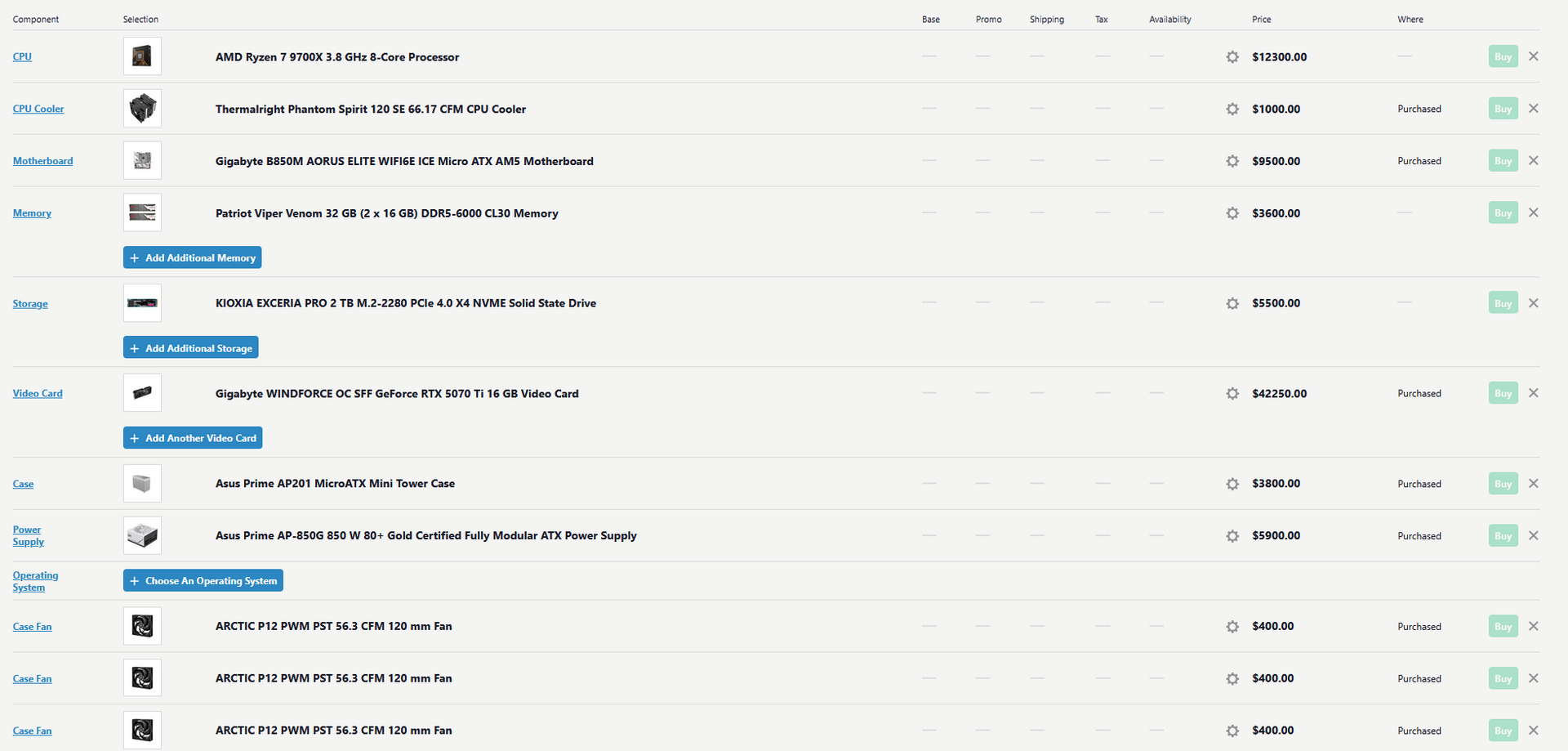Viewport: 1568px width, 751px height.
Task: Open the KIOXIA EXCERIA PRO SSD thumbnail
Action: coord(142,303)
